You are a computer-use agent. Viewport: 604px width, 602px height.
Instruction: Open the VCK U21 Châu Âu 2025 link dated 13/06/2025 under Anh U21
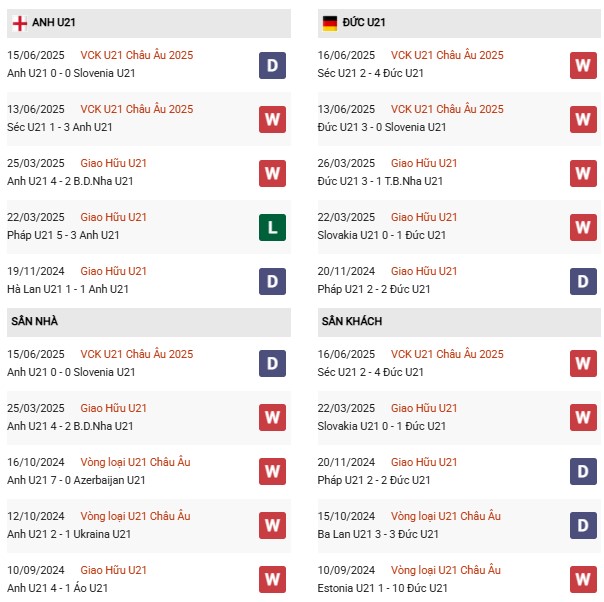[x=137, y=109]
